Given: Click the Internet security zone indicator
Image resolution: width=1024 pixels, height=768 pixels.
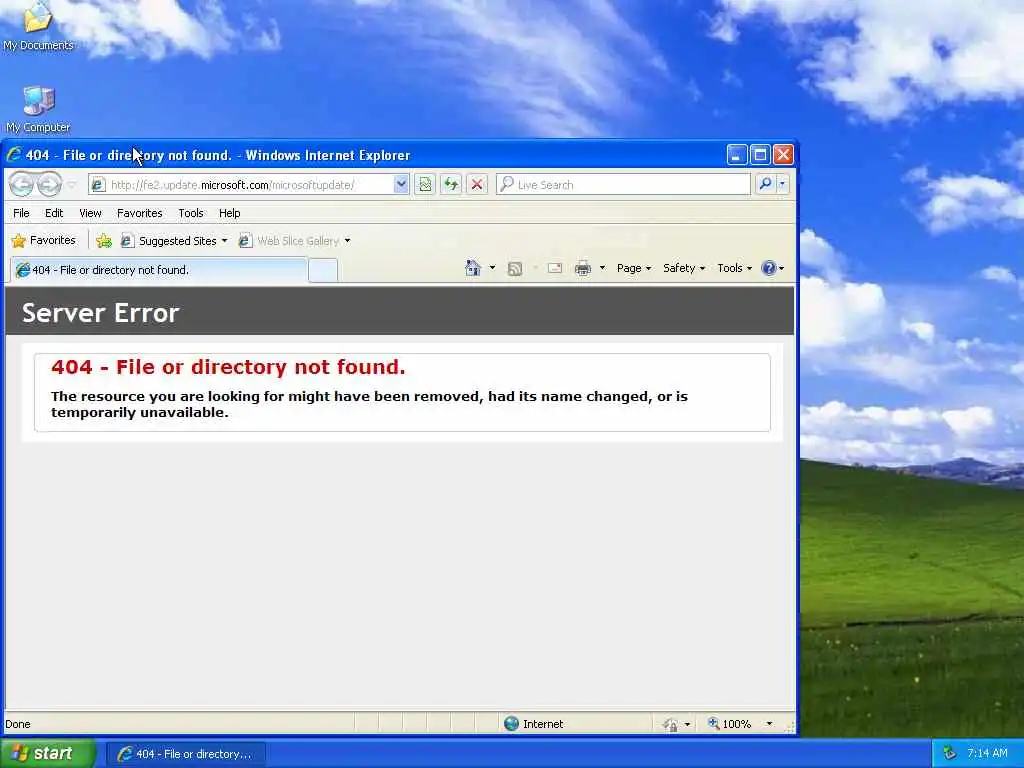Looking at the screenshot, I should pos(534,724).
